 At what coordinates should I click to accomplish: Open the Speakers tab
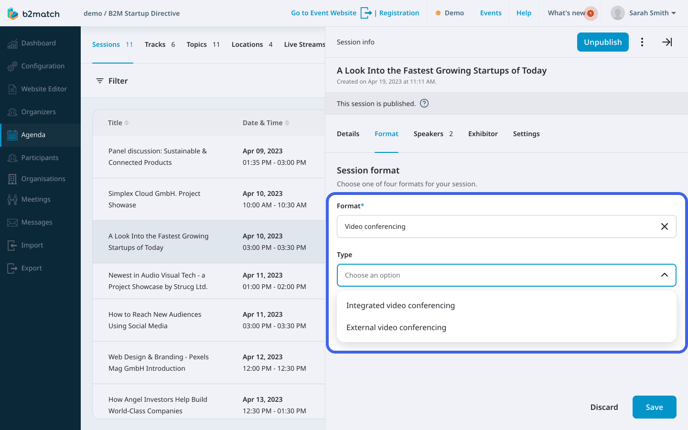coord(433,134)
